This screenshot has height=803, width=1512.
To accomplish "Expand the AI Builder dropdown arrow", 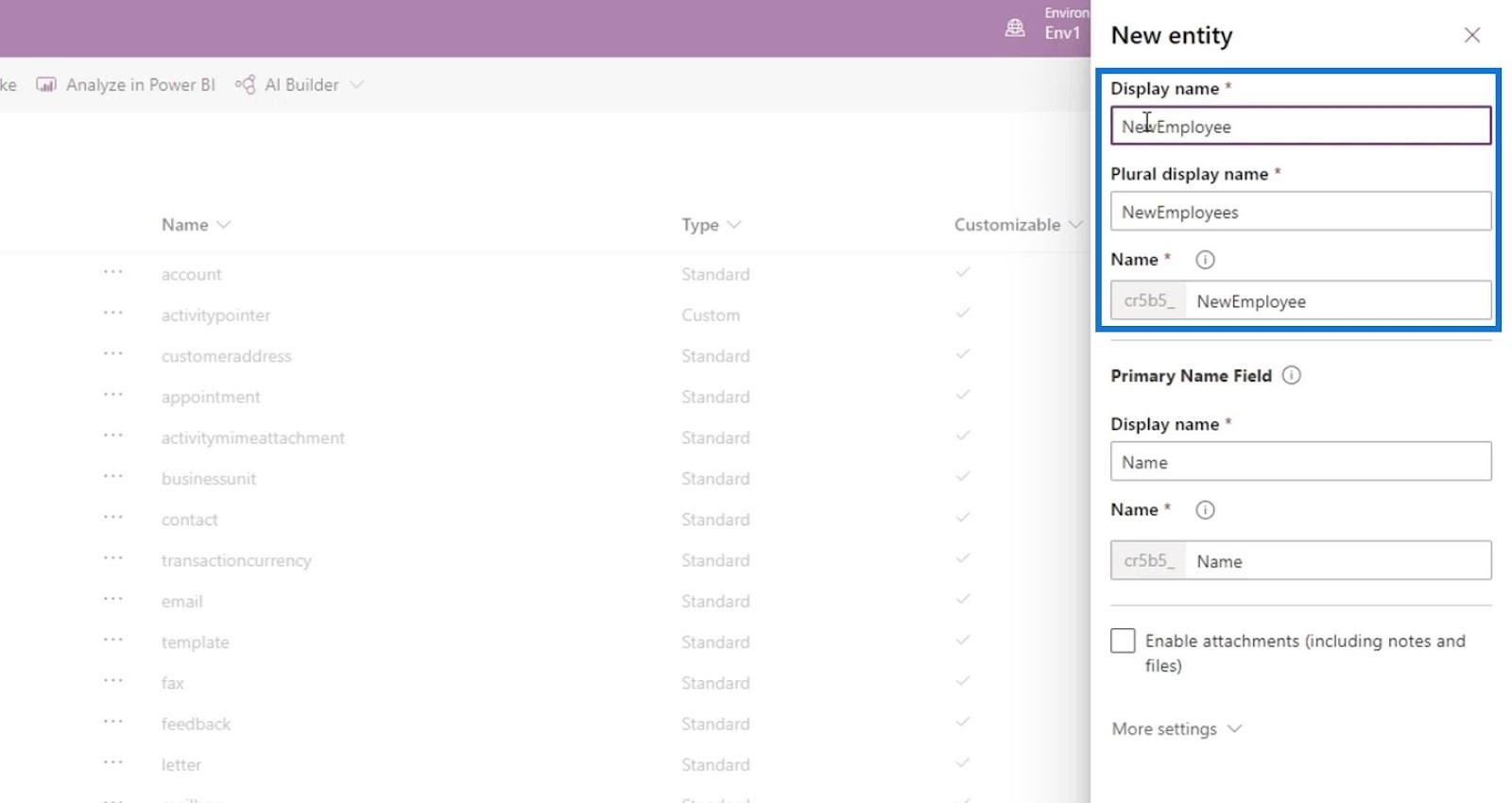I will [x=356, y=85].
